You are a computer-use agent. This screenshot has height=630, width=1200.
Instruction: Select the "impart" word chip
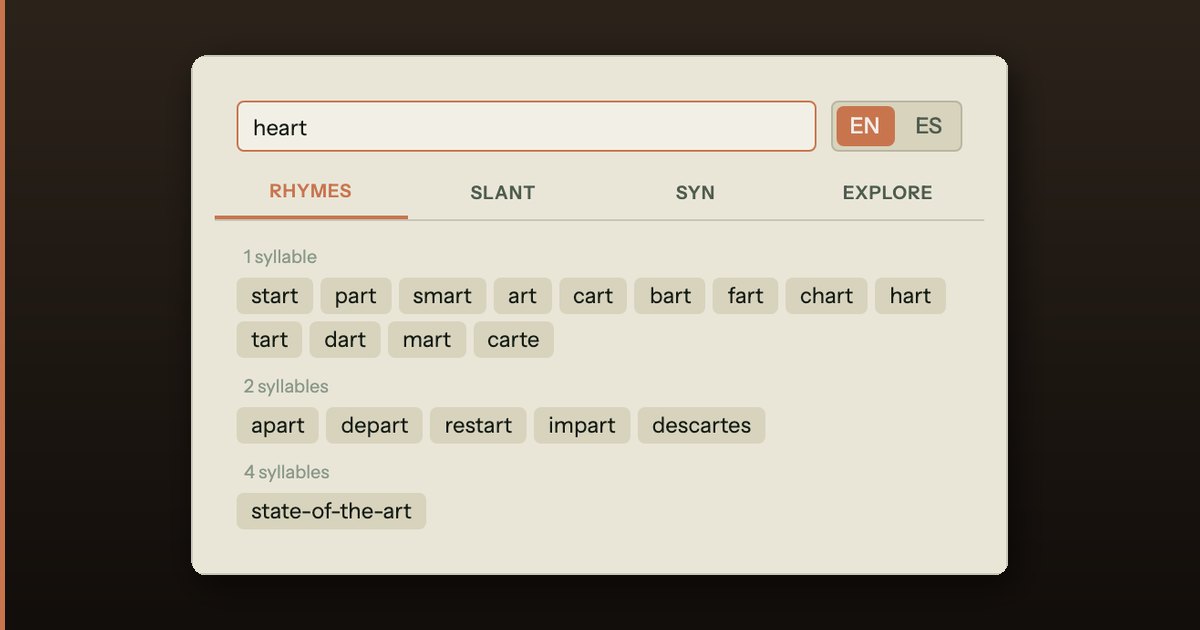pyautogui.click(x=582, y=426)
